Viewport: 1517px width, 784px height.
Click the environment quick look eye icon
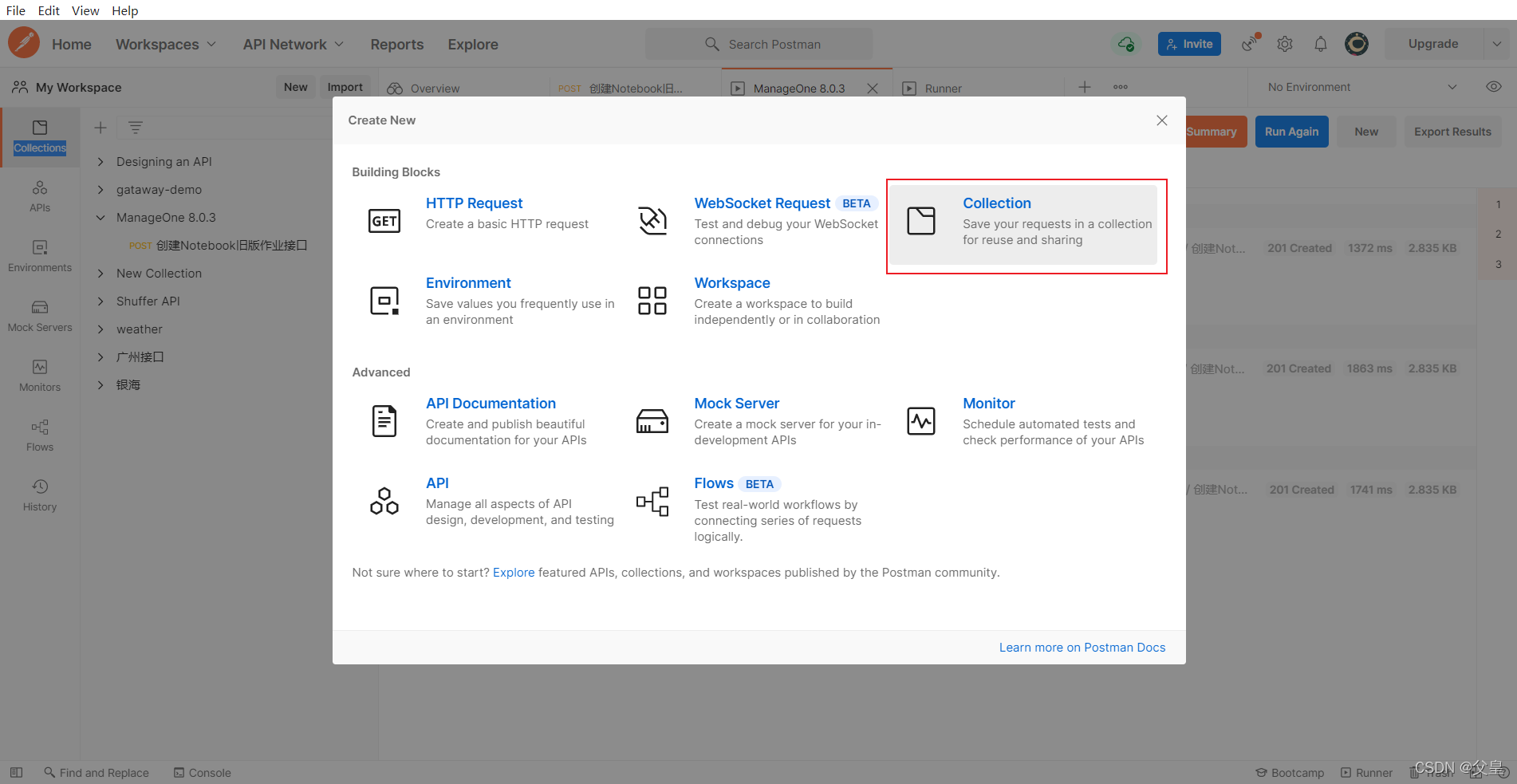click(1494, 87)
